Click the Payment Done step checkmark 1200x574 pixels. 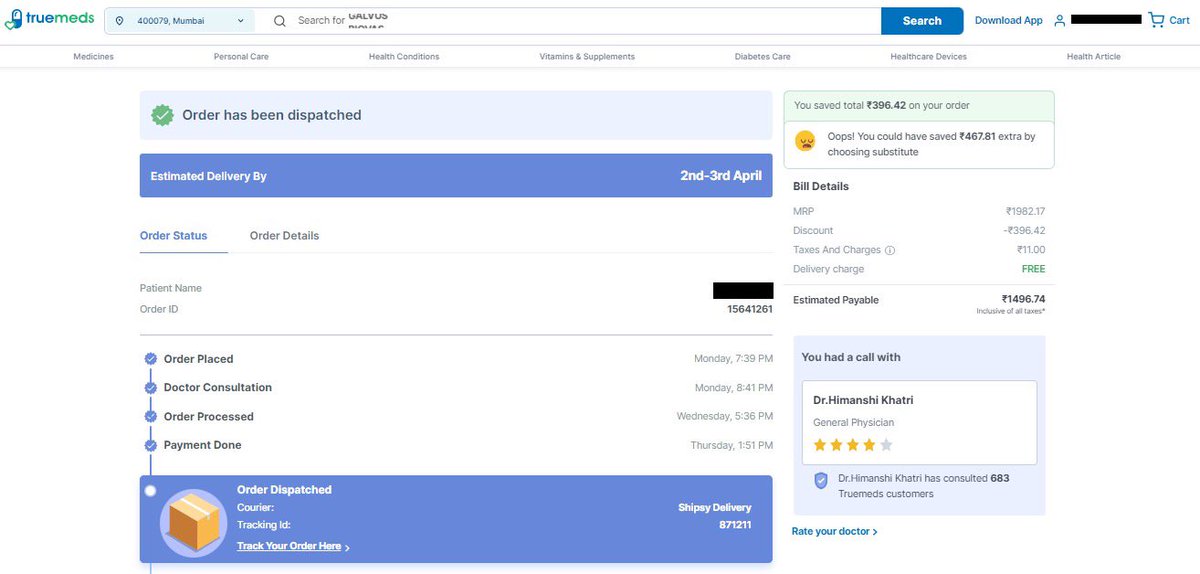click(150, 445)
